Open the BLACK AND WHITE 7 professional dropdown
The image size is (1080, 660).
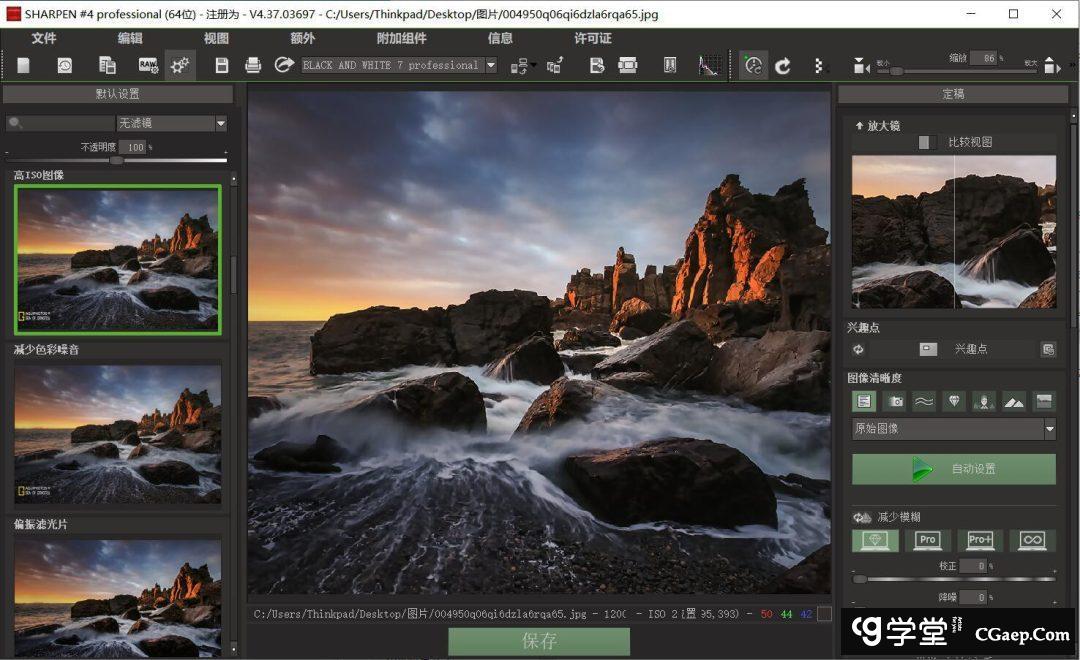490,66
